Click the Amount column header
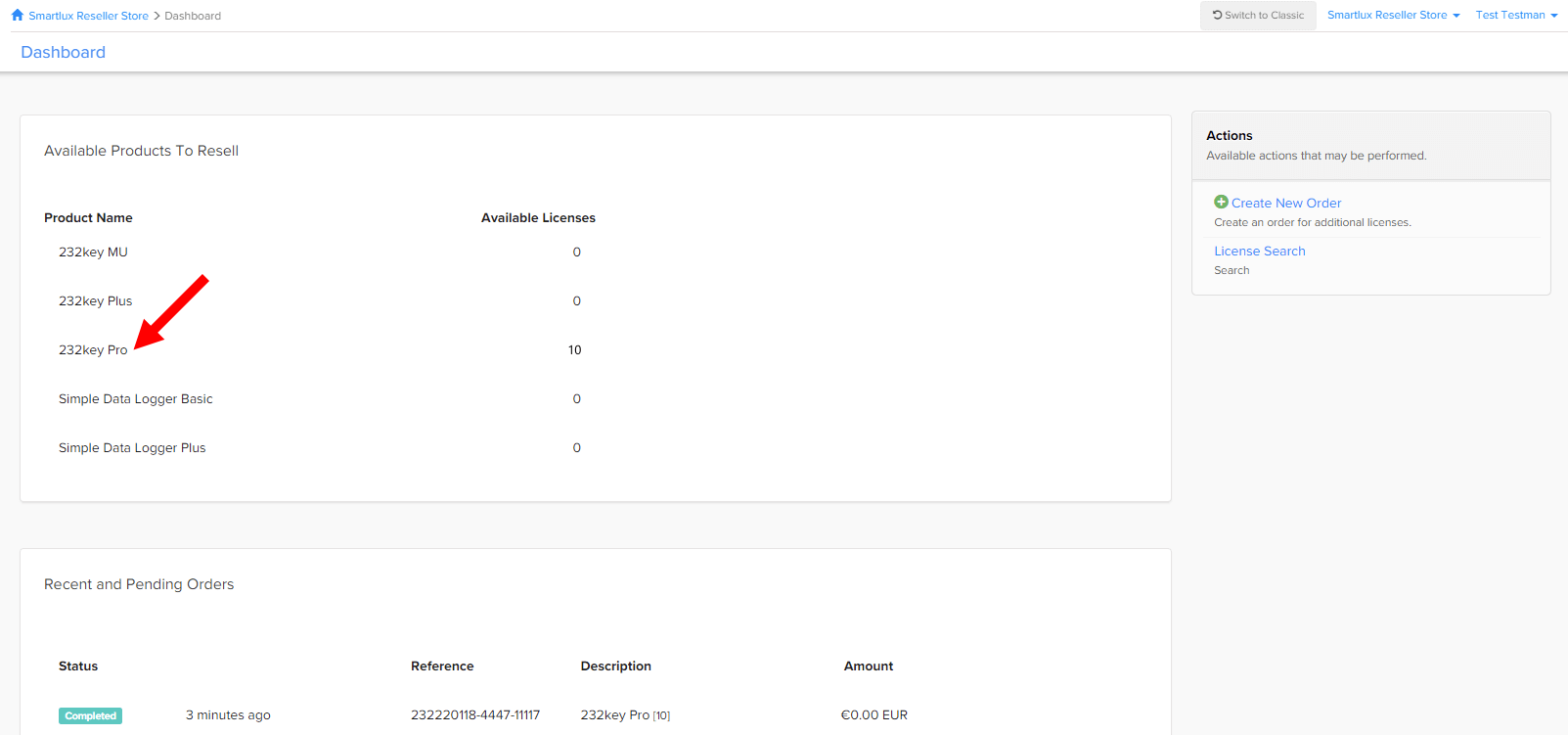 click(869, 666)
